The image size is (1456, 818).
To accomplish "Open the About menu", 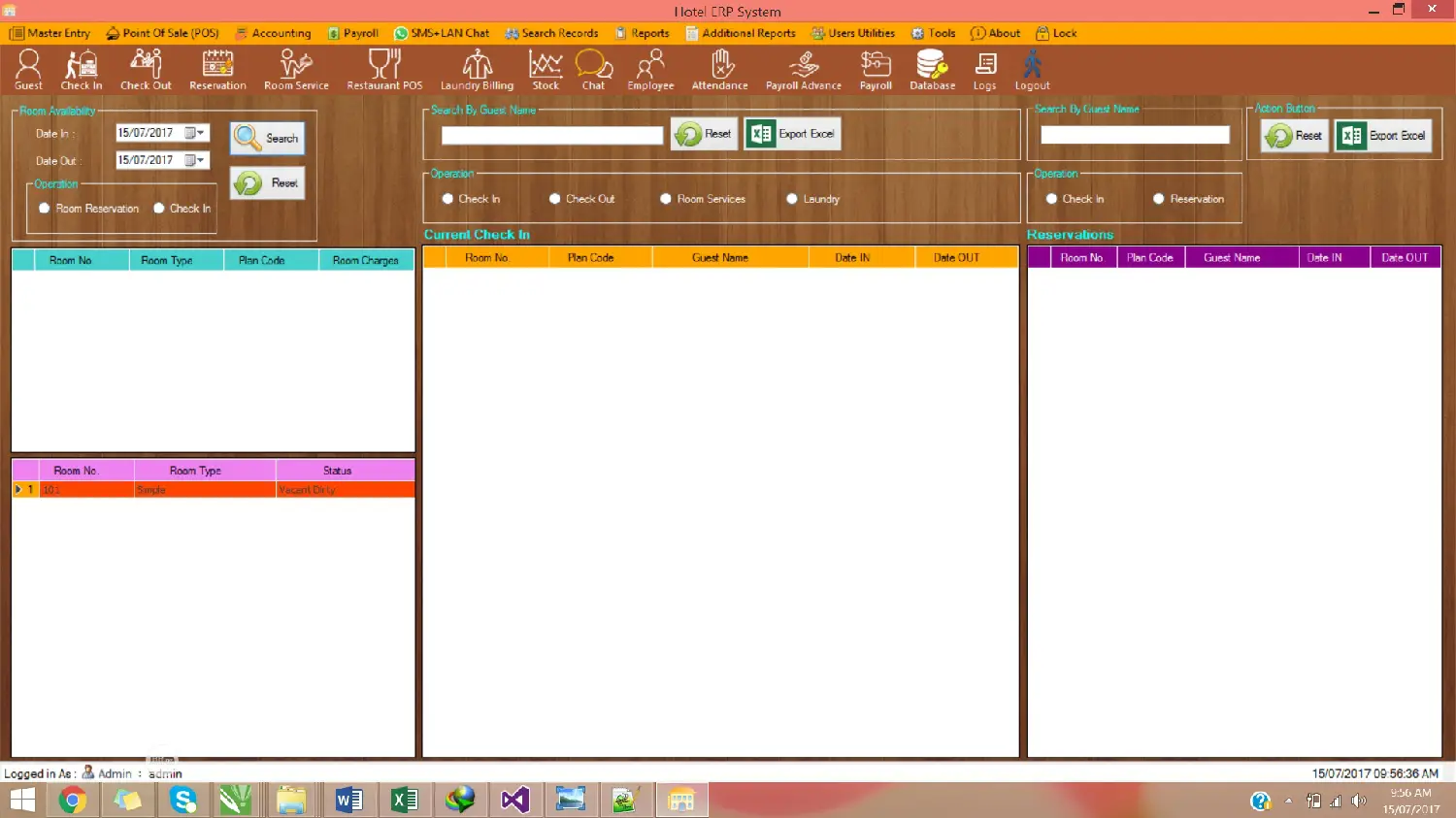I will (x=996, y=33).
